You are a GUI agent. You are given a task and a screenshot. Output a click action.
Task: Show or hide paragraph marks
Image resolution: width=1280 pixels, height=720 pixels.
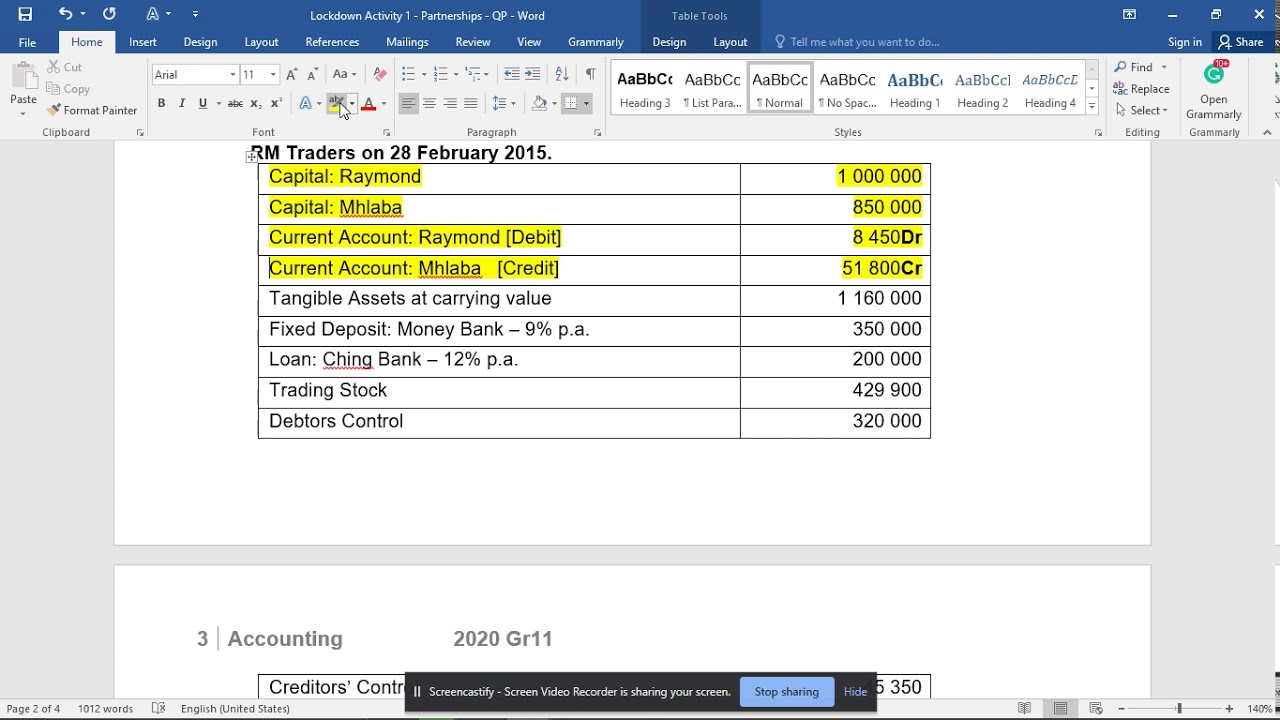(x=590, y=74)
